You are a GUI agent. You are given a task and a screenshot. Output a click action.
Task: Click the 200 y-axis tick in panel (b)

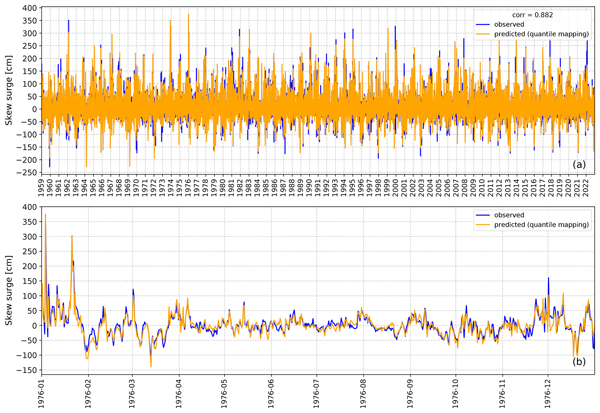click(x=31, y=266)
